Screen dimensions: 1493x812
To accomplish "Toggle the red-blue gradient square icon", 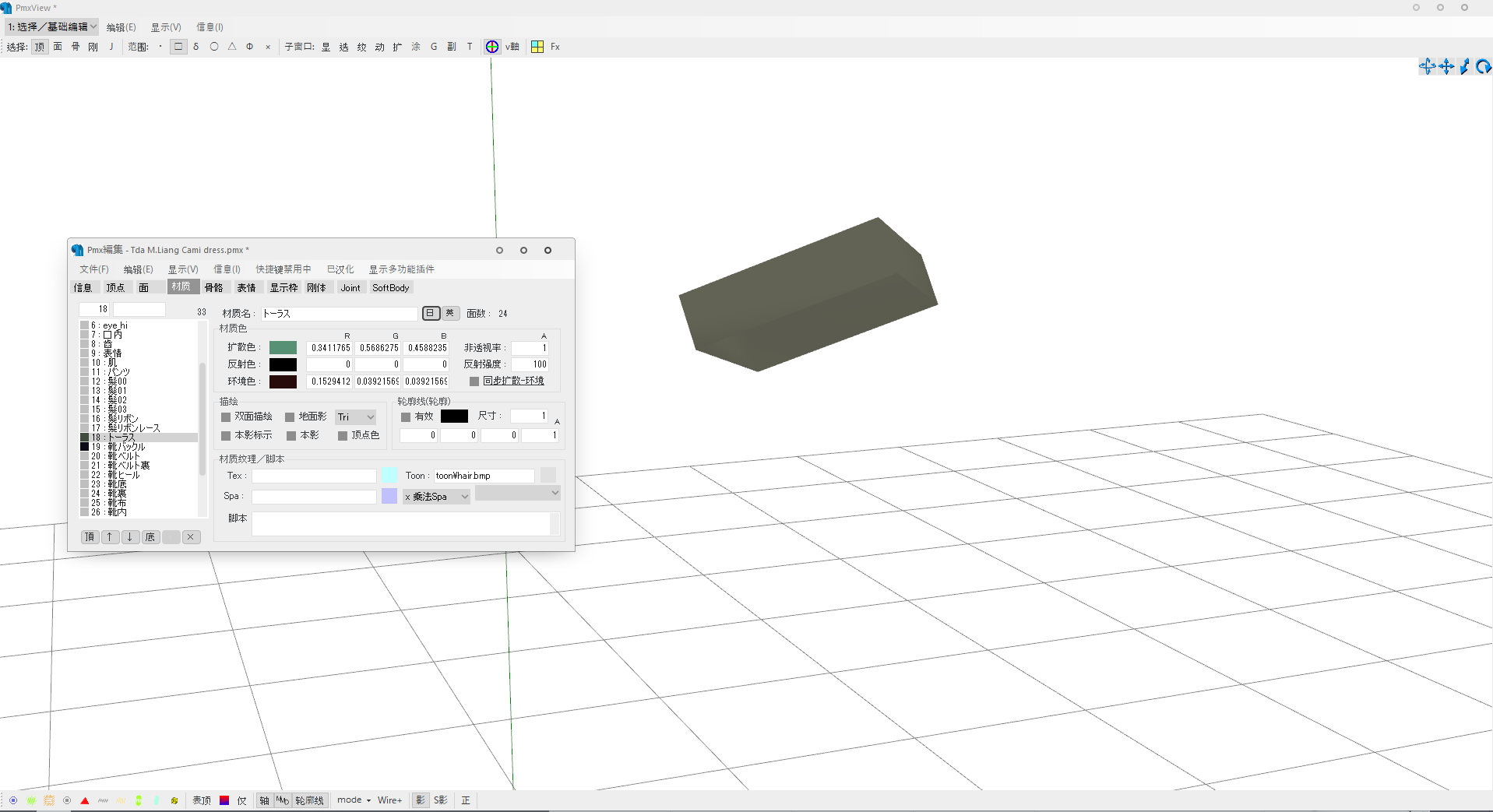I will tap(224, 800).
